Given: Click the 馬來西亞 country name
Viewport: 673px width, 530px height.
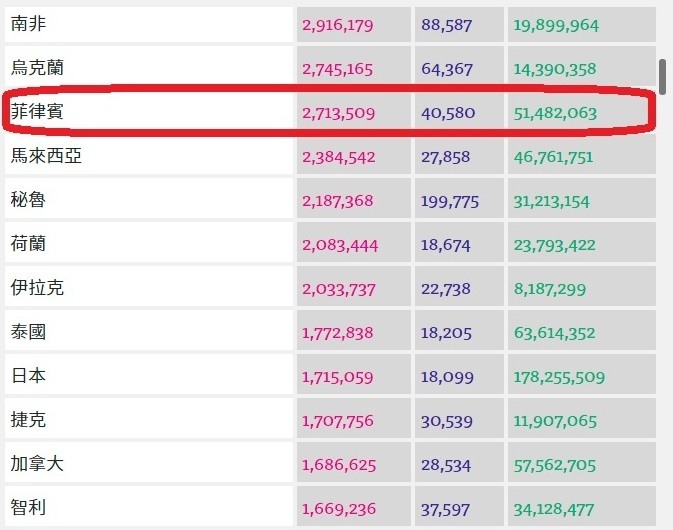Looking at the screenshot, I should pos(46,157).
